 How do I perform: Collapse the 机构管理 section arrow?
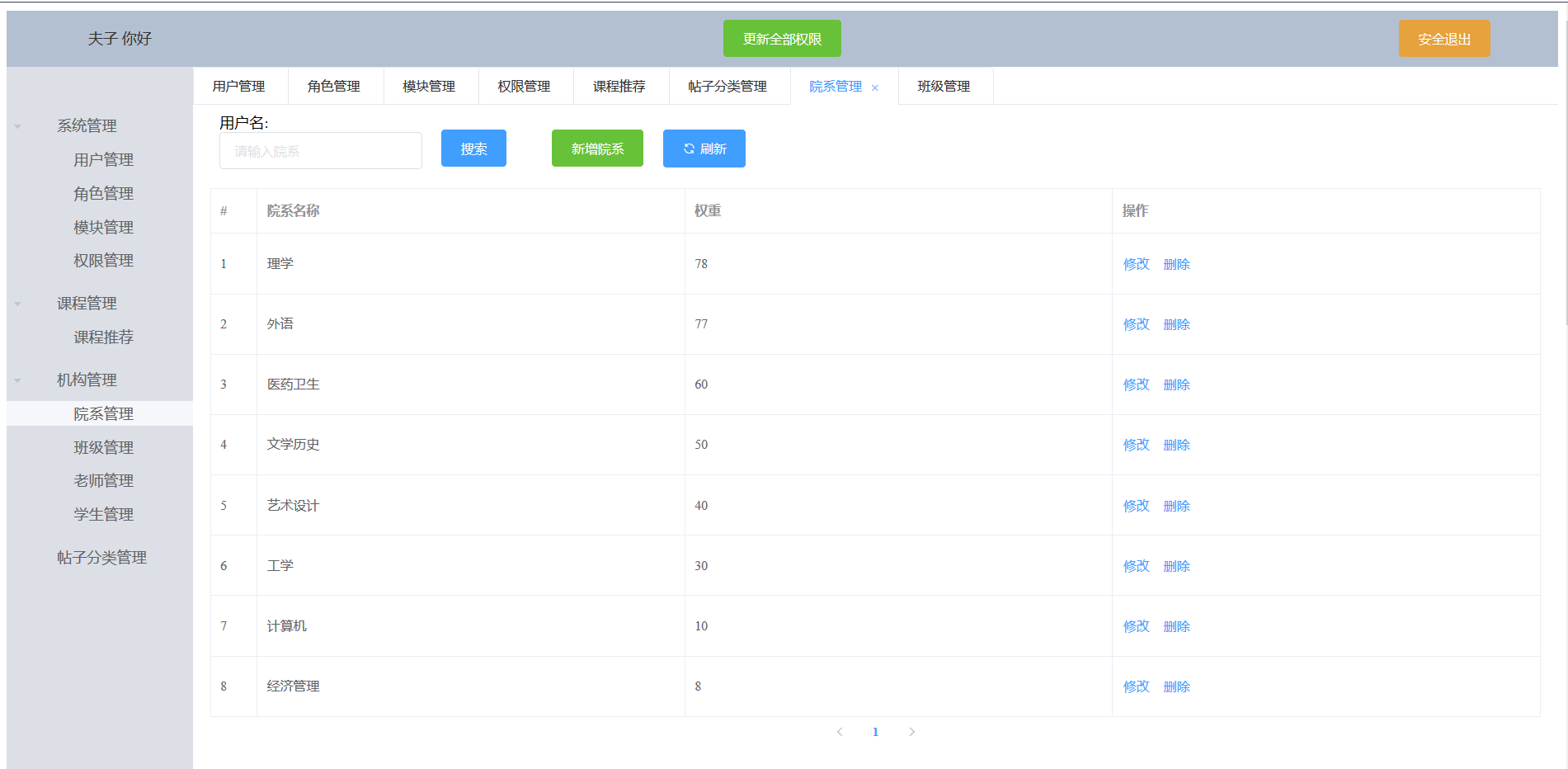click(17, 380)
